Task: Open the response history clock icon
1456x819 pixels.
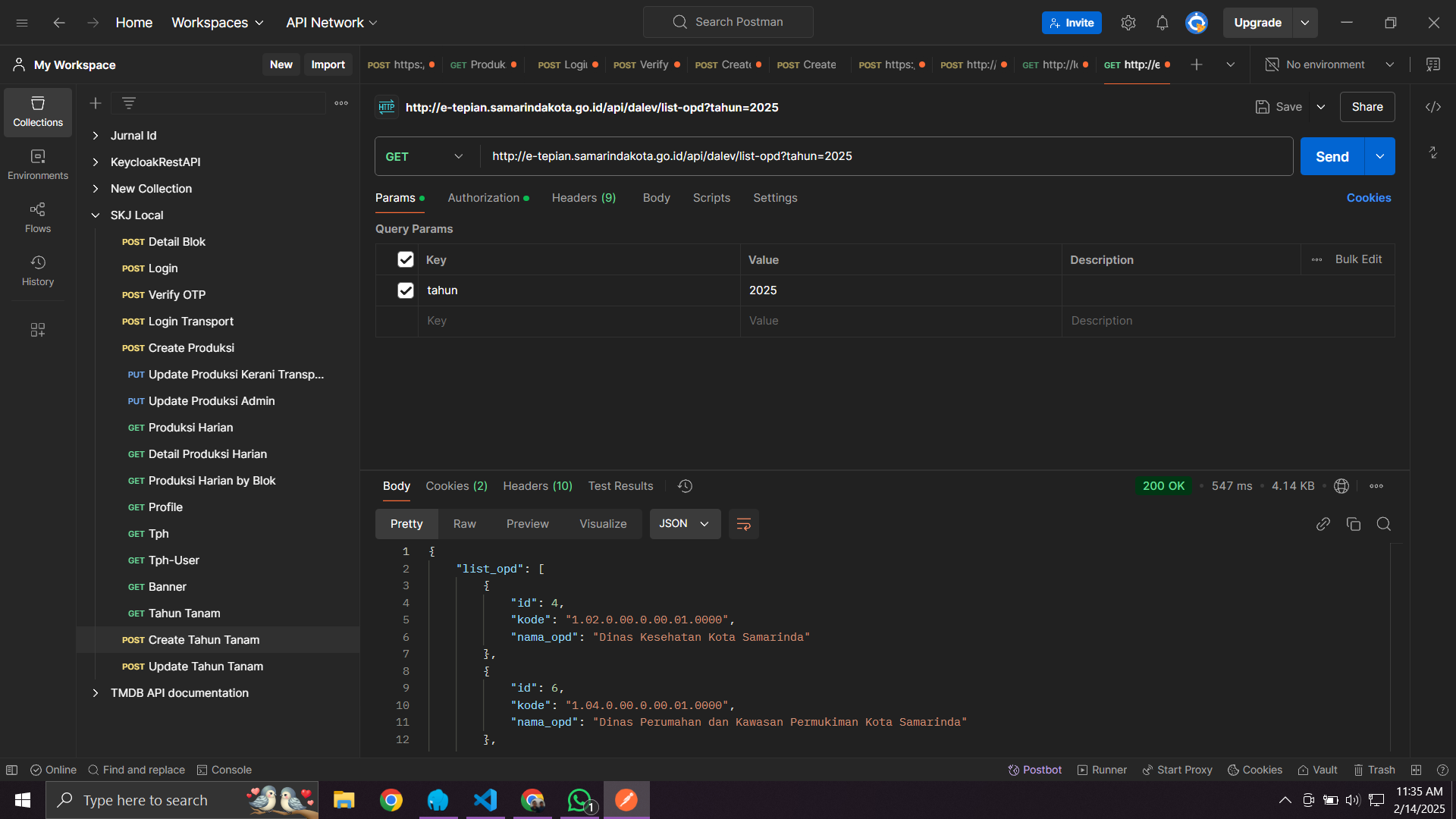Action: click(685, 486)
